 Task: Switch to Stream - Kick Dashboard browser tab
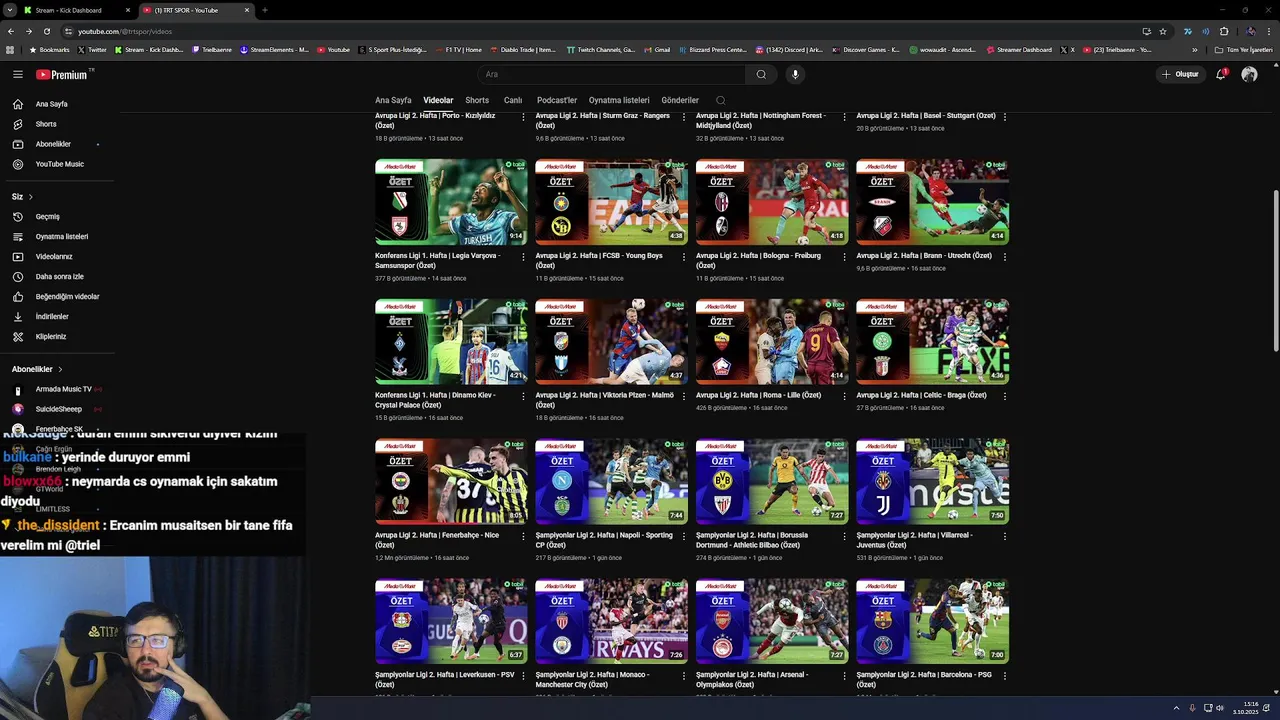click(x=76, y=10)
